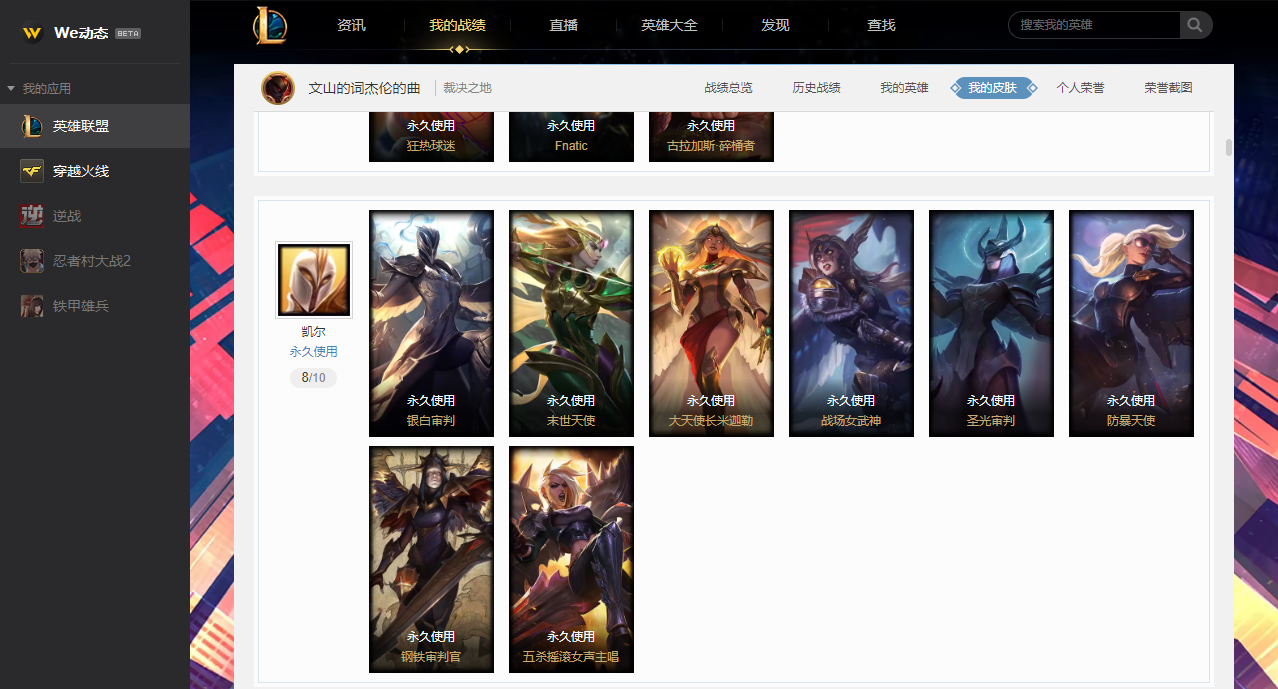
Task: Select the 逆战 game icon
Action: click(x=32, y=216)
